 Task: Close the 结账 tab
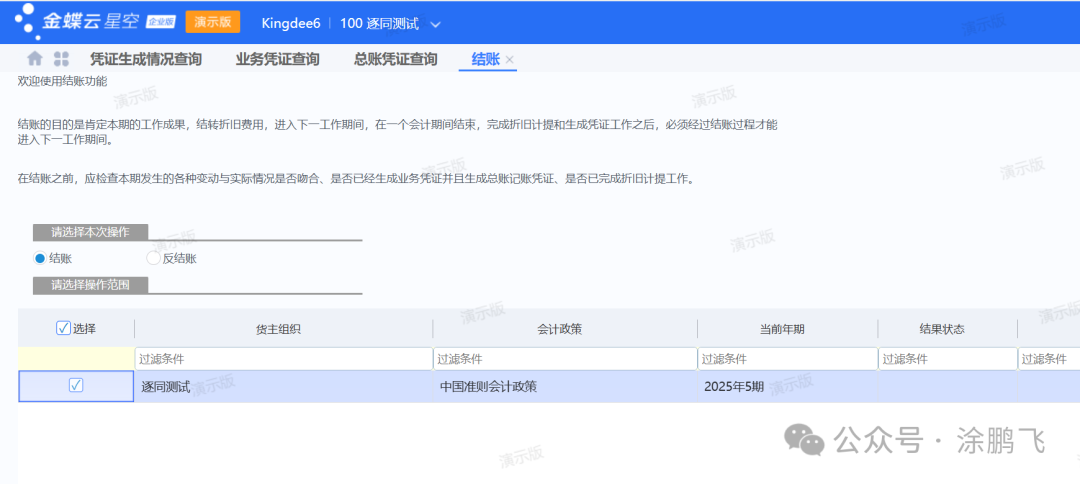[x=510, y=60]
